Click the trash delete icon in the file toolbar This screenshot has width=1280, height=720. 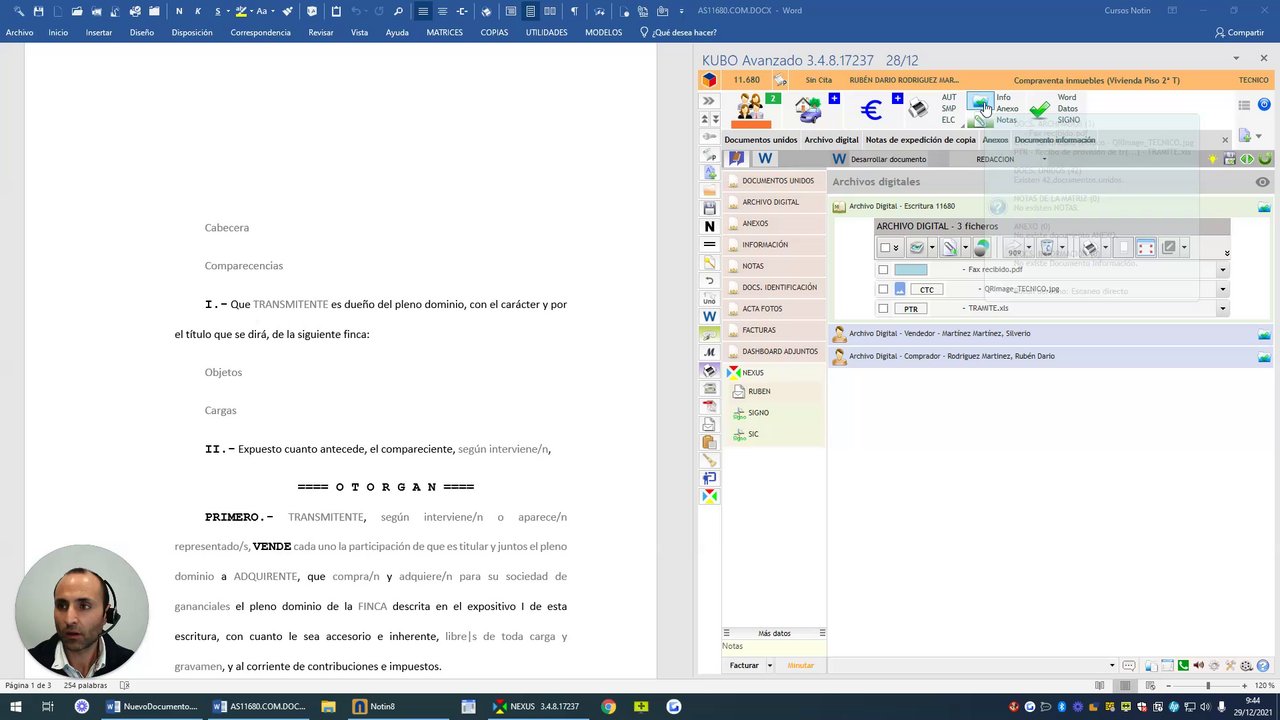tap(1047, 248)
